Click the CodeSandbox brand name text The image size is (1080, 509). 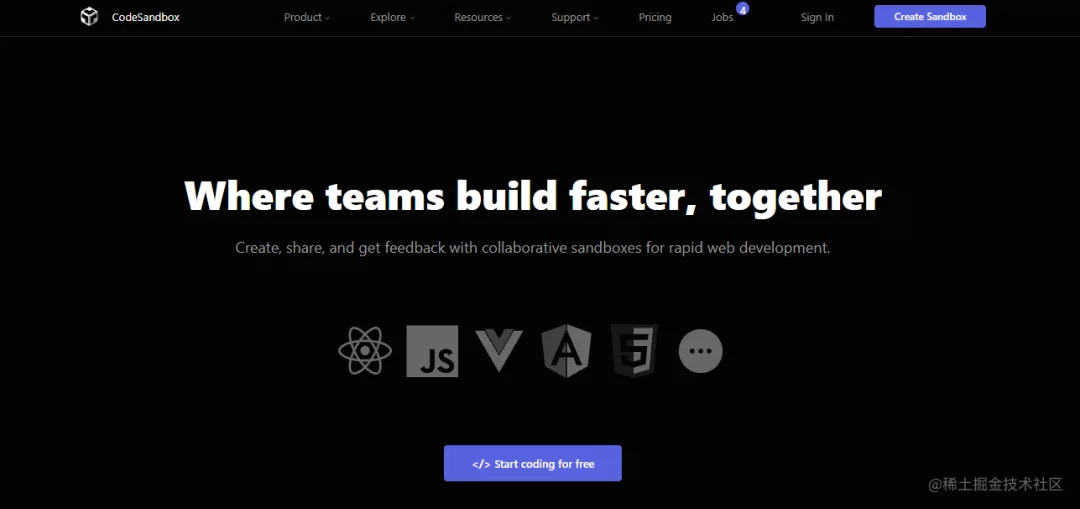point(145,17)
